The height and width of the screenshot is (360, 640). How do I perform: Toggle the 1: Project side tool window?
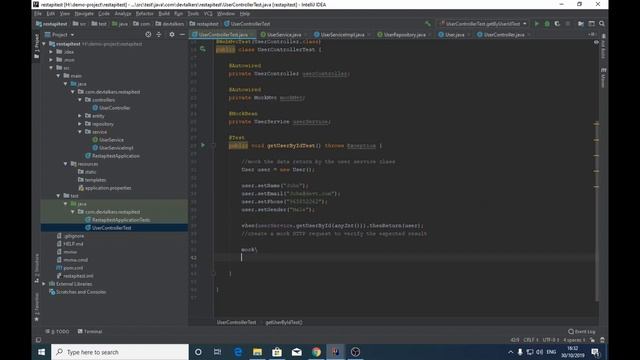[37, 46]
